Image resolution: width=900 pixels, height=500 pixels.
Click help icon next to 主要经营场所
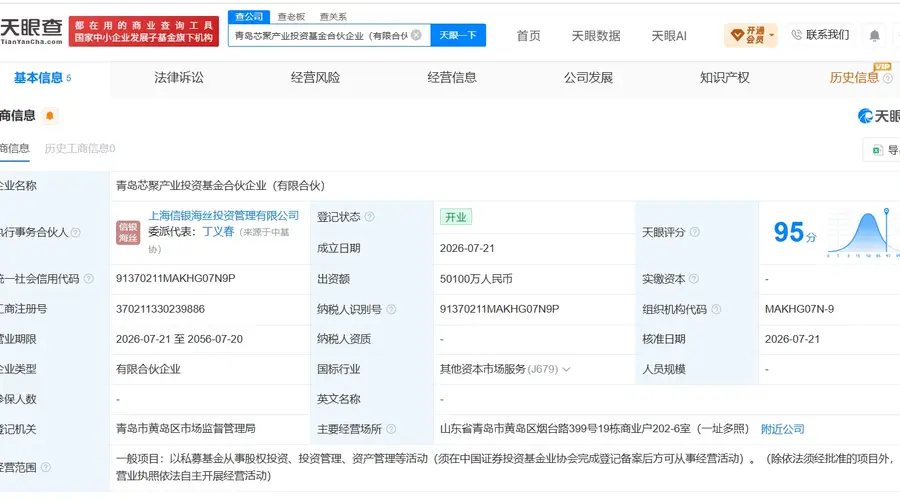coord(391,429)
